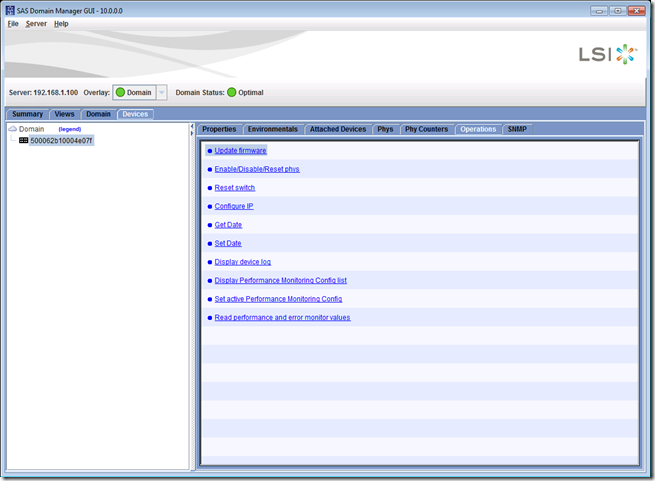Open the Overlay Domain dropdown arrow
Screen dimensions: 655x481
162,92
